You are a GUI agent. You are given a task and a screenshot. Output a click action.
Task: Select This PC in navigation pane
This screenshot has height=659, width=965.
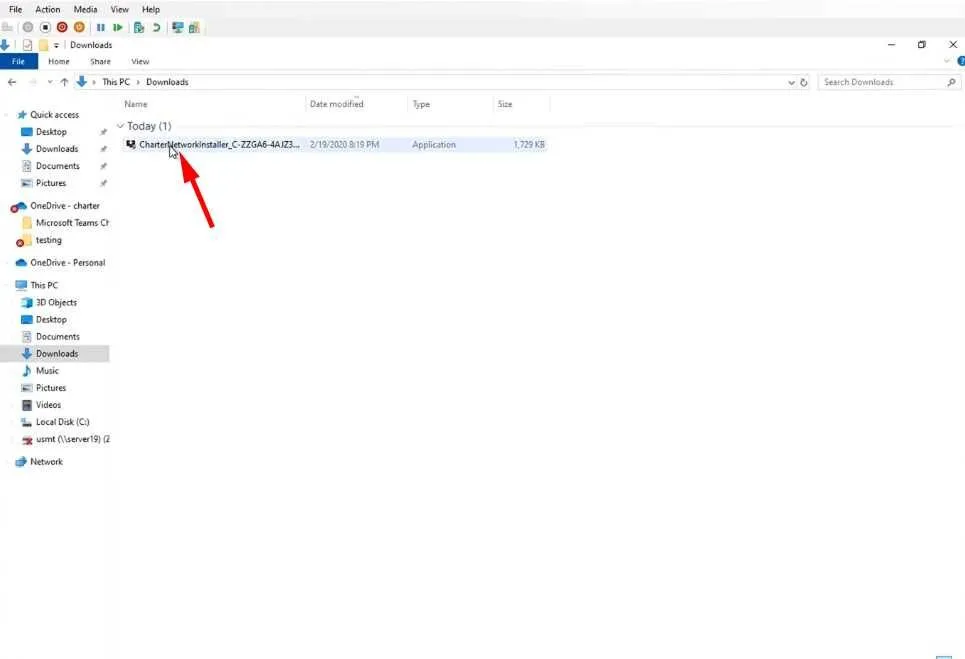point(44,286)
